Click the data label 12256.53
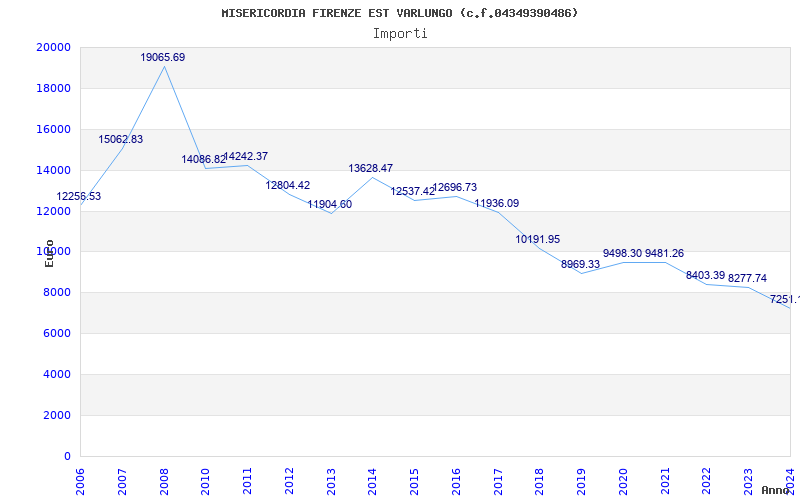Viewport: 800px width, 500px height. click(79, 196)
